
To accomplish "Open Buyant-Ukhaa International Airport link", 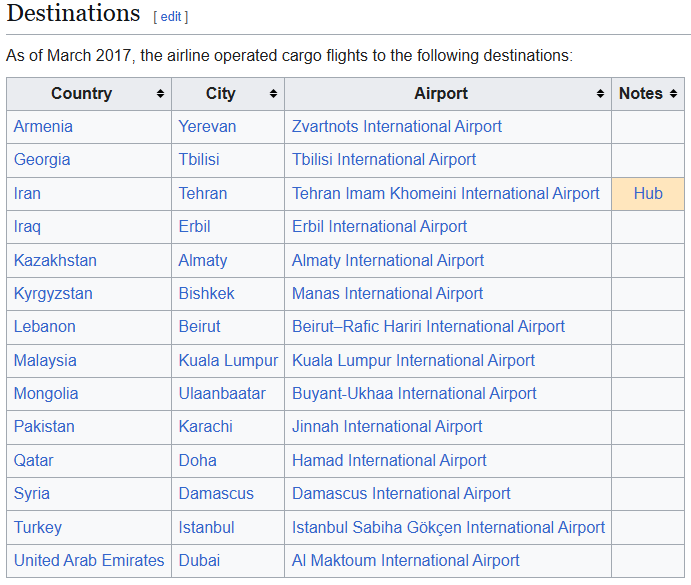I will (x=414, y=394).
